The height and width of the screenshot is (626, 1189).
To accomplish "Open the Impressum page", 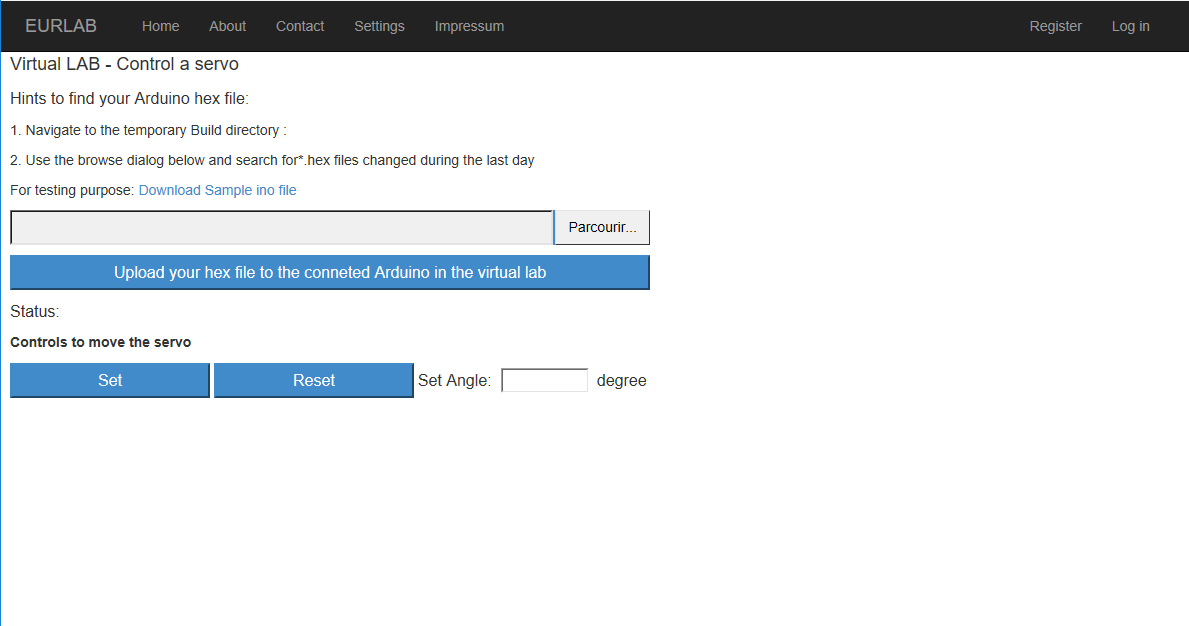I will pos(469,26).
